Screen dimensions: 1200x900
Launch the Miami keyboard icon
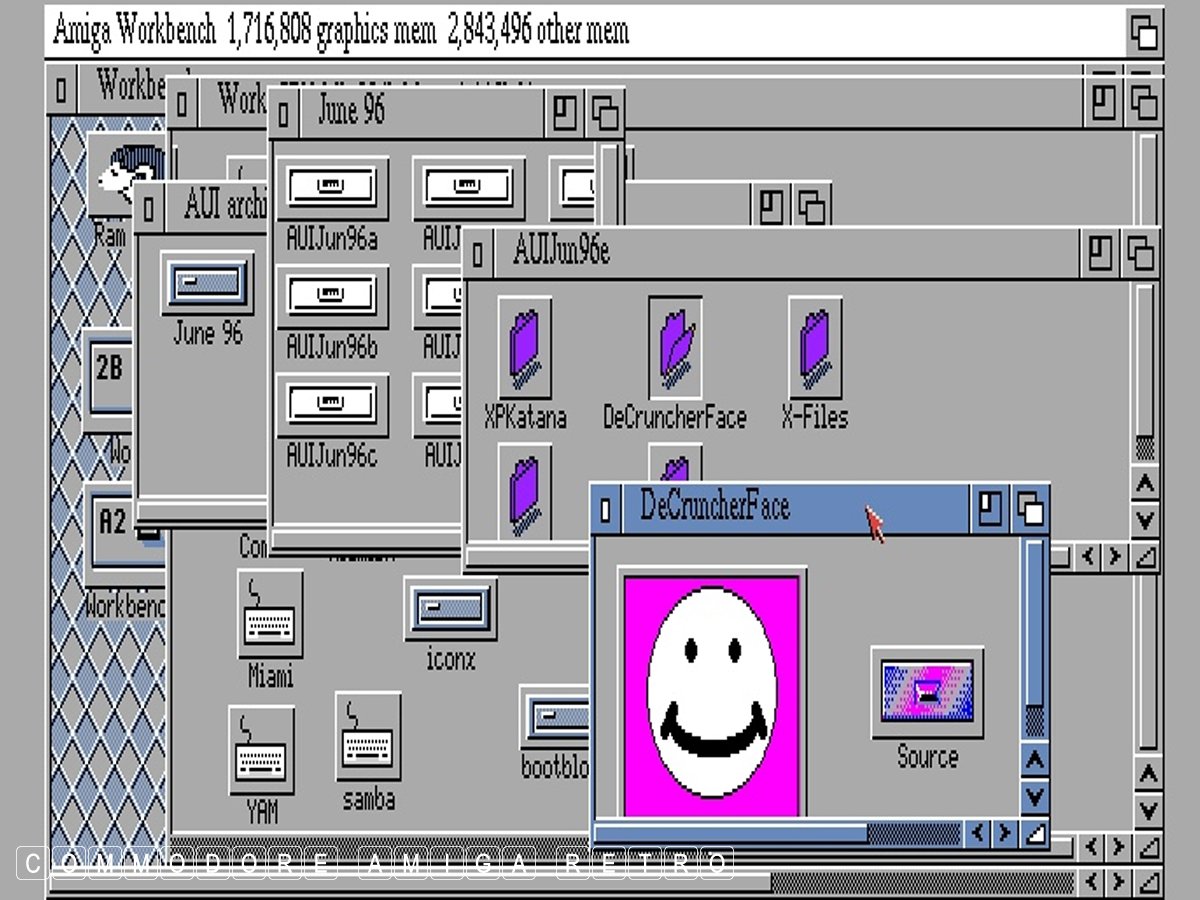(270, 614)
